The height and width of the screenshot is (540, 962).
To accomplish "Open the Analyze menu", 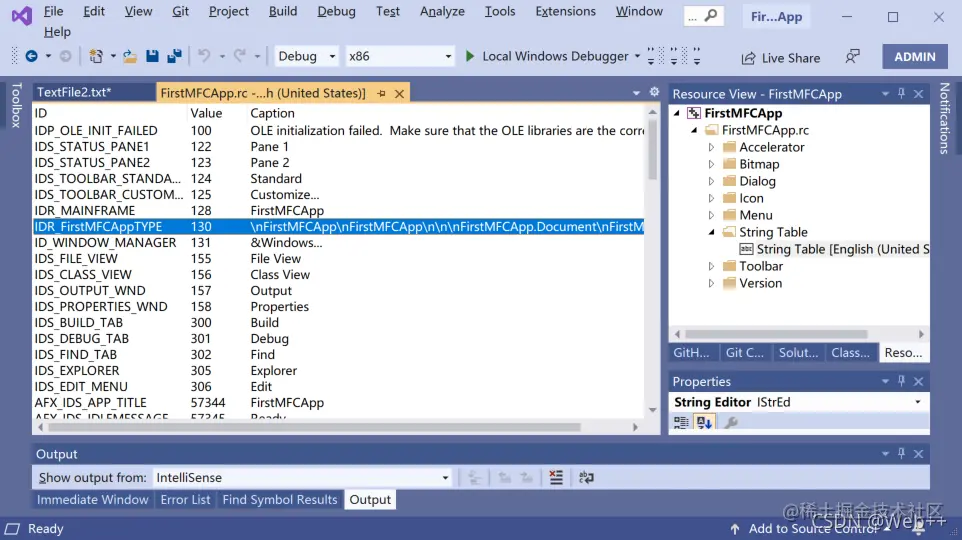I will coord(442,11).
